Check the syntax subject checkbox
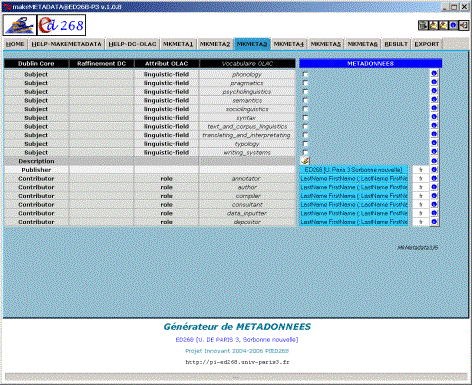472x385 pixels. (305, 118)
